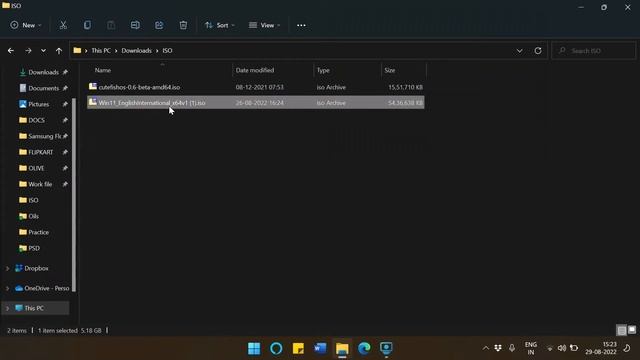Screen dimensions: 640x360
Task: Select the Win11_EnglishInternational_x64v1 (1).iso file
Action: (x=256, y=102)
